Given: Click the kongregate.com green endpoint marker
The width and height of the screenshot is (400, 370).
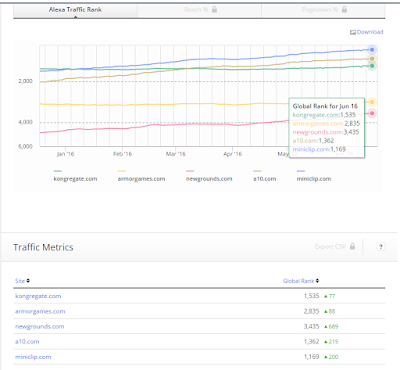Looking at the screenshot, I should [372, 66].
